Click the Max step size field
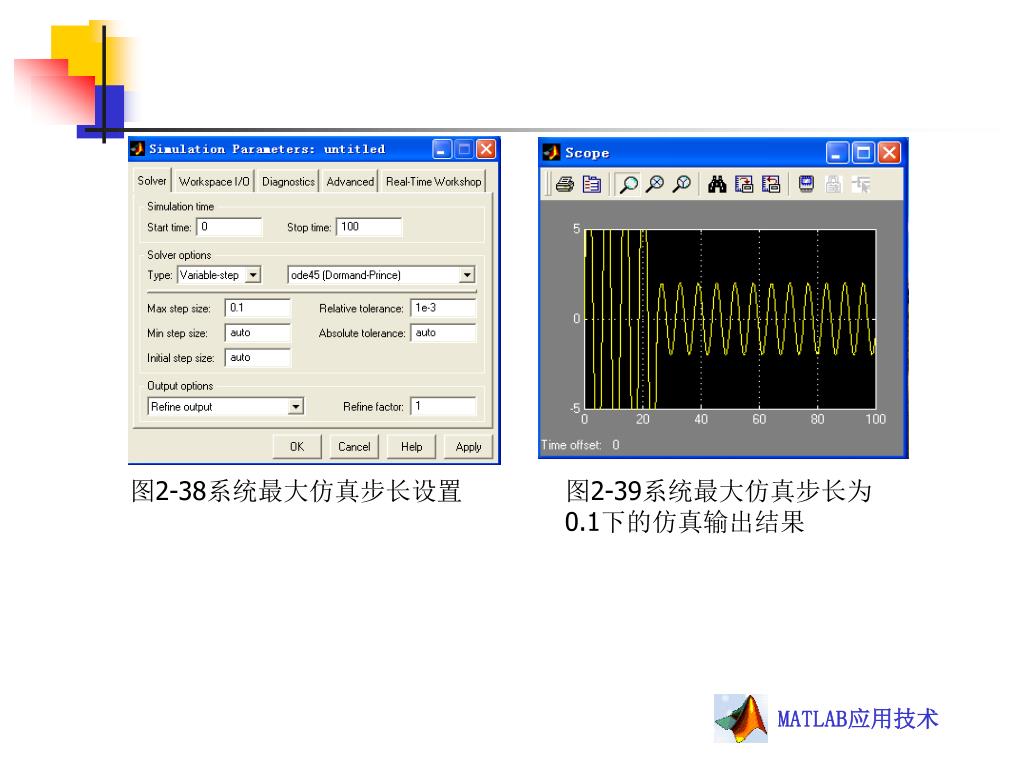Image resolution: width=1024 pixels, height=768 pixels. [x=258, y=308]
